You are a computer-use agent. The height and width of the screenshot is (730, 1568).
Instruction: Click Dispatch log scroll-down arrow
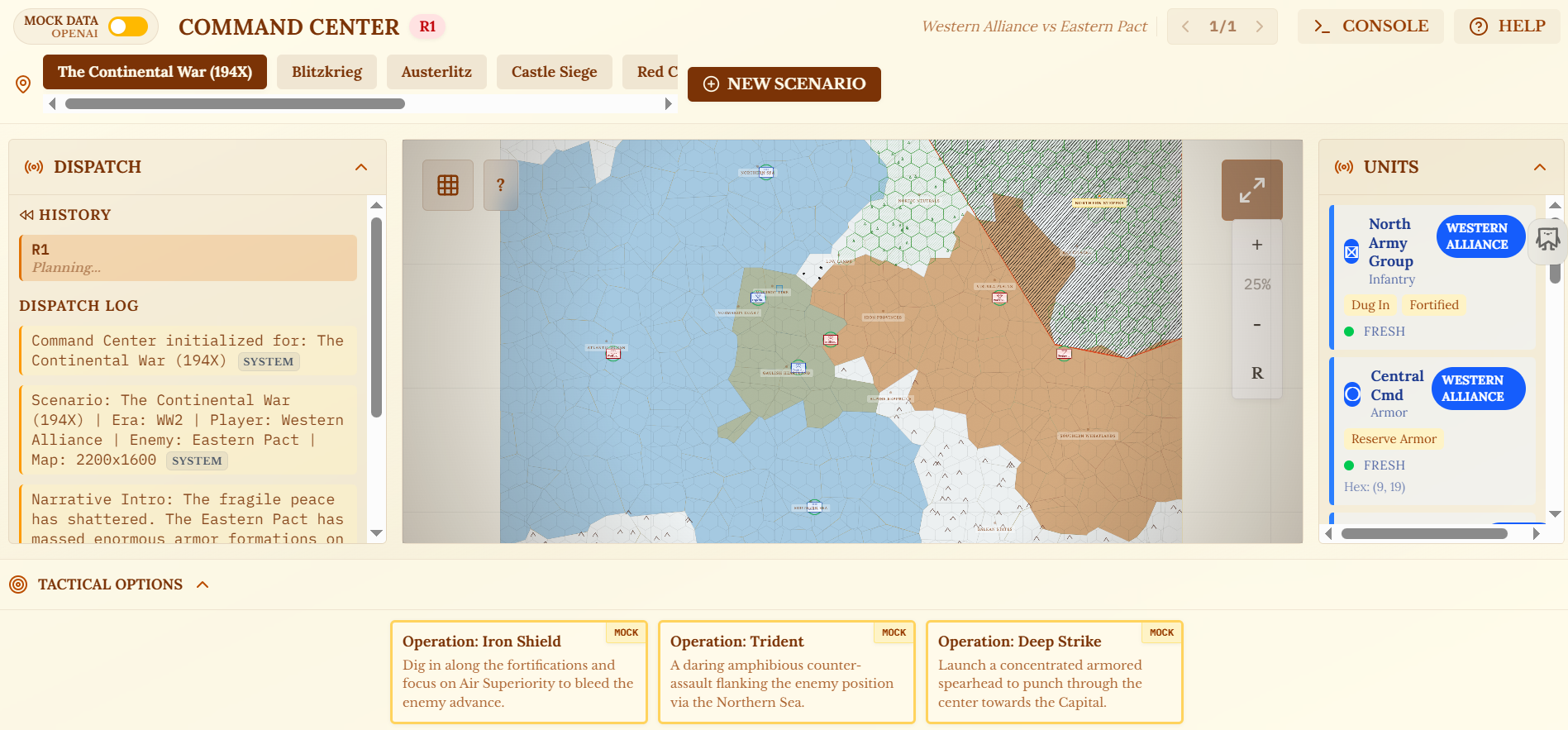pos(377,533)
